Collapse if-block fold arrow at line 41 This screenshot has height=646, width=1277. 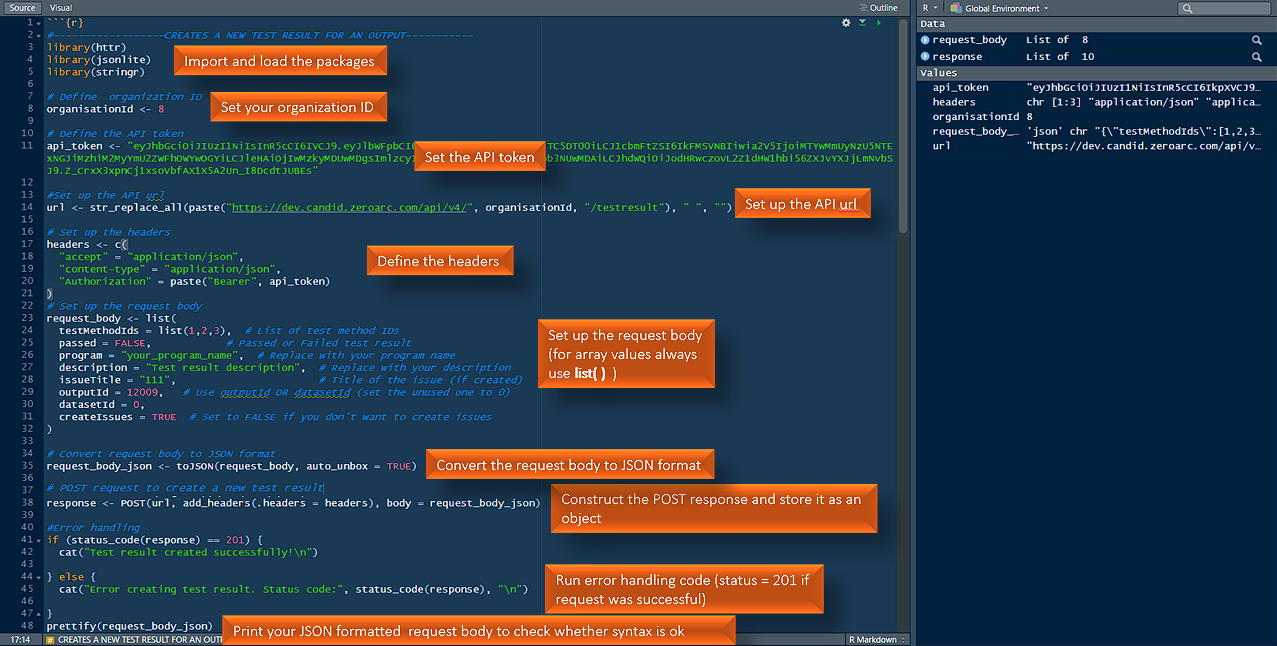tap(39, 540)
